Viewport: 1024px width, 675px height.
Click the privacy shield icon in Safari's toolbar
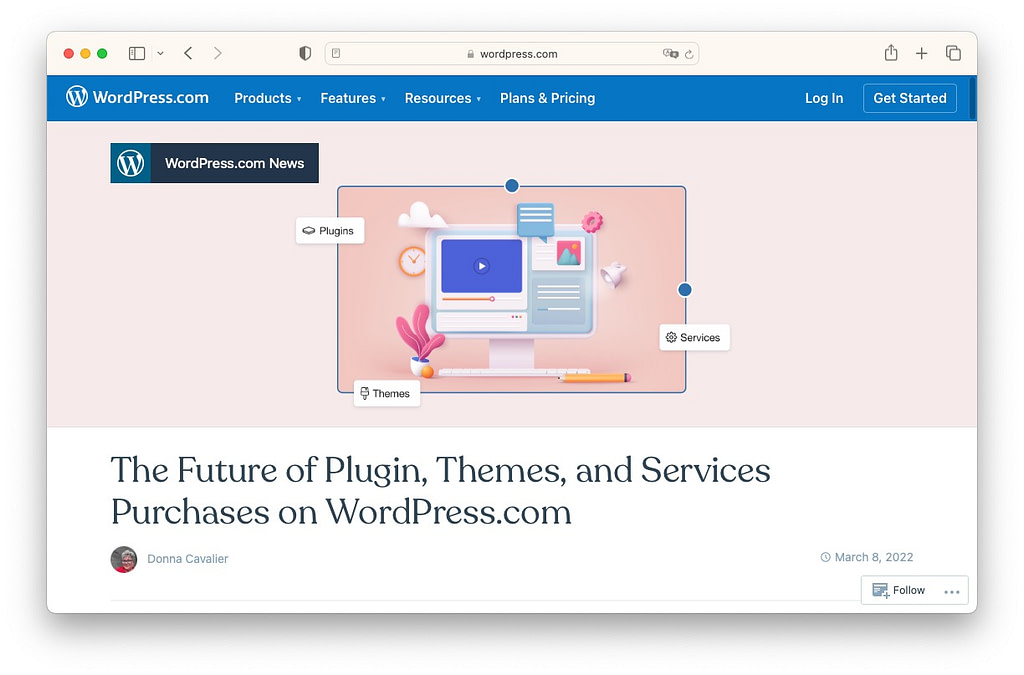click(x=305, y=53)
